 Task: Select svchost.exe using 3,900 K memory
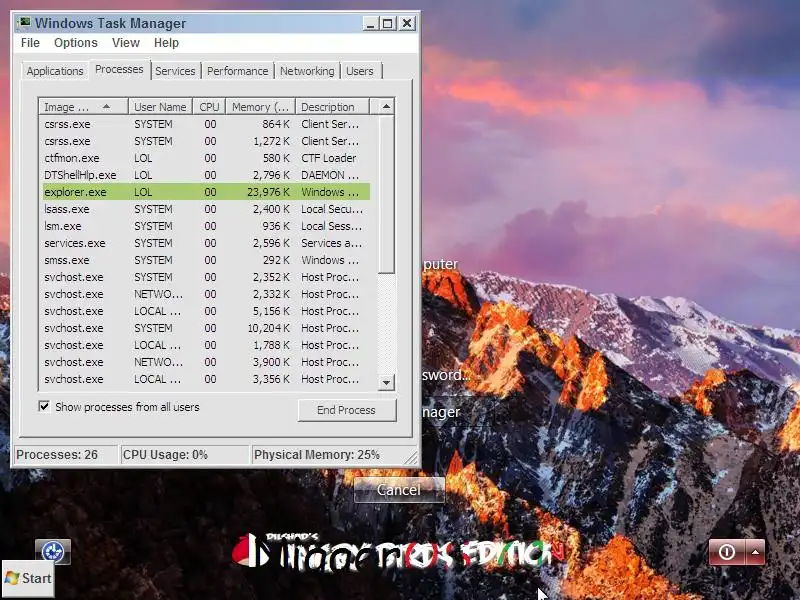(x=204, y=362)
